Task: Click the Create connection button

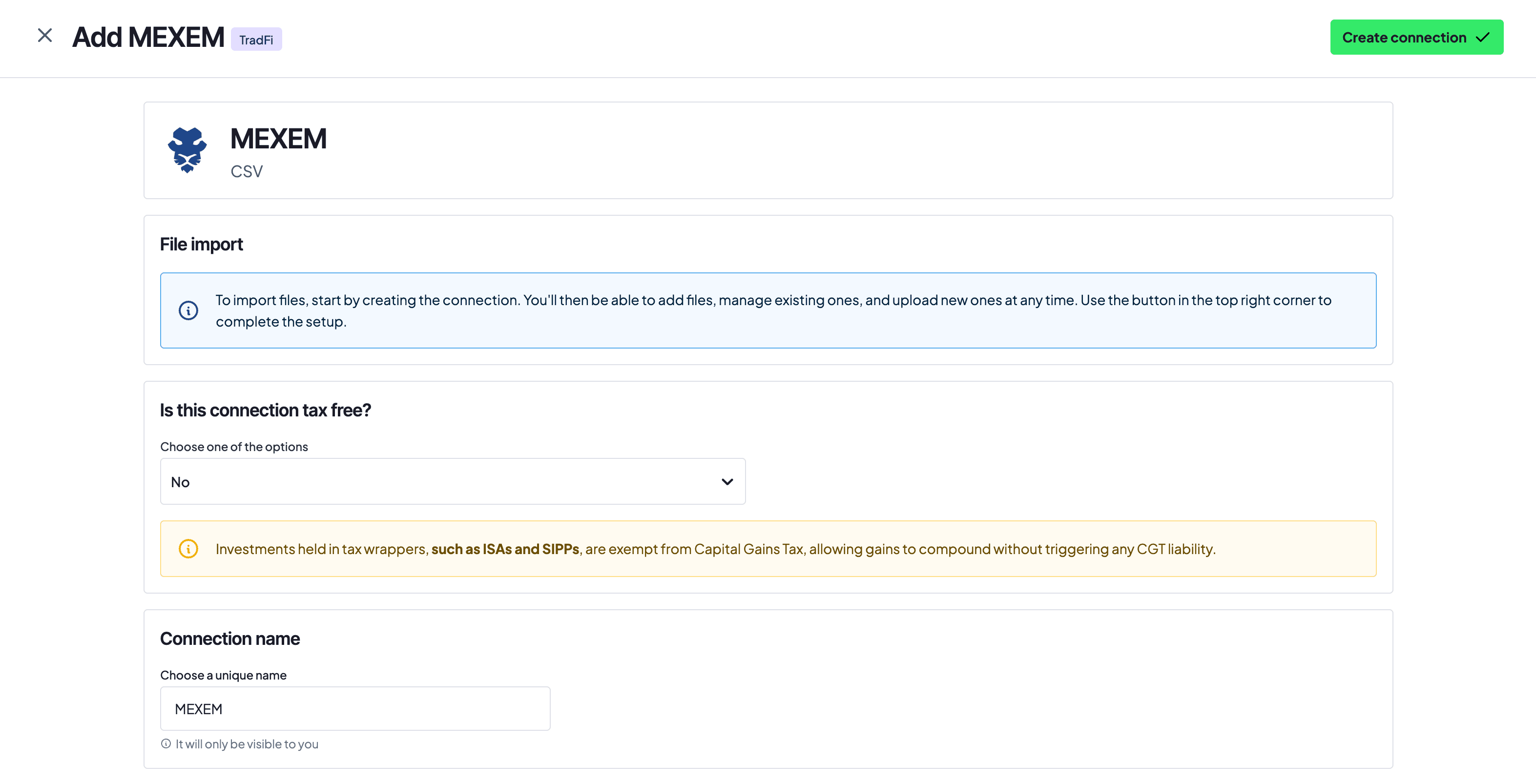Action: [1416, 38]
